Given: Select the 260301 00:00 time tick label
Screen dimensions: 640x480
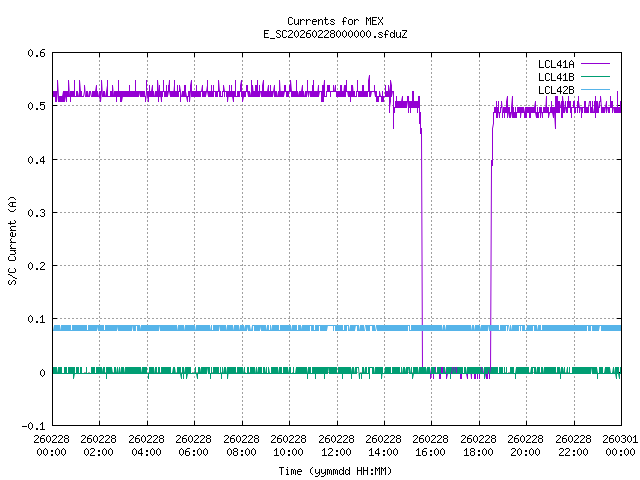Looking at the screenshot, I should [620, 445].
